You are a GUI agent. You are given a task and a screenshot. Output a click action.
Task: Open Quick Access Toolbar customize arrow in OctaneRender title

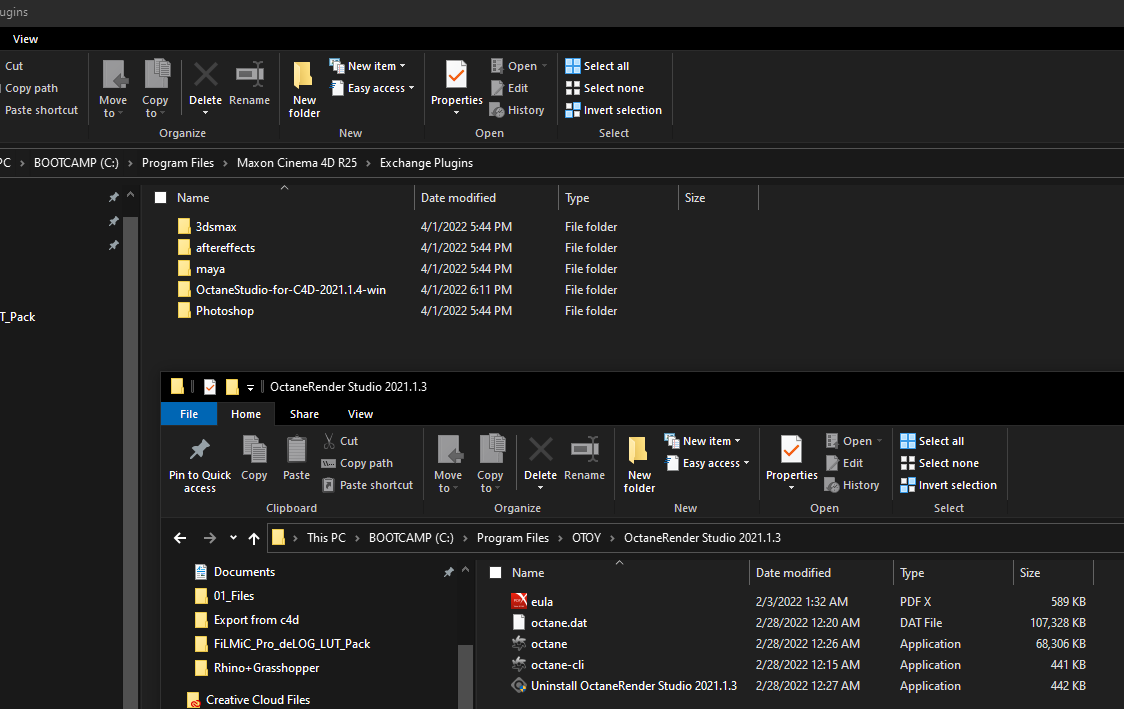point(250,388)
